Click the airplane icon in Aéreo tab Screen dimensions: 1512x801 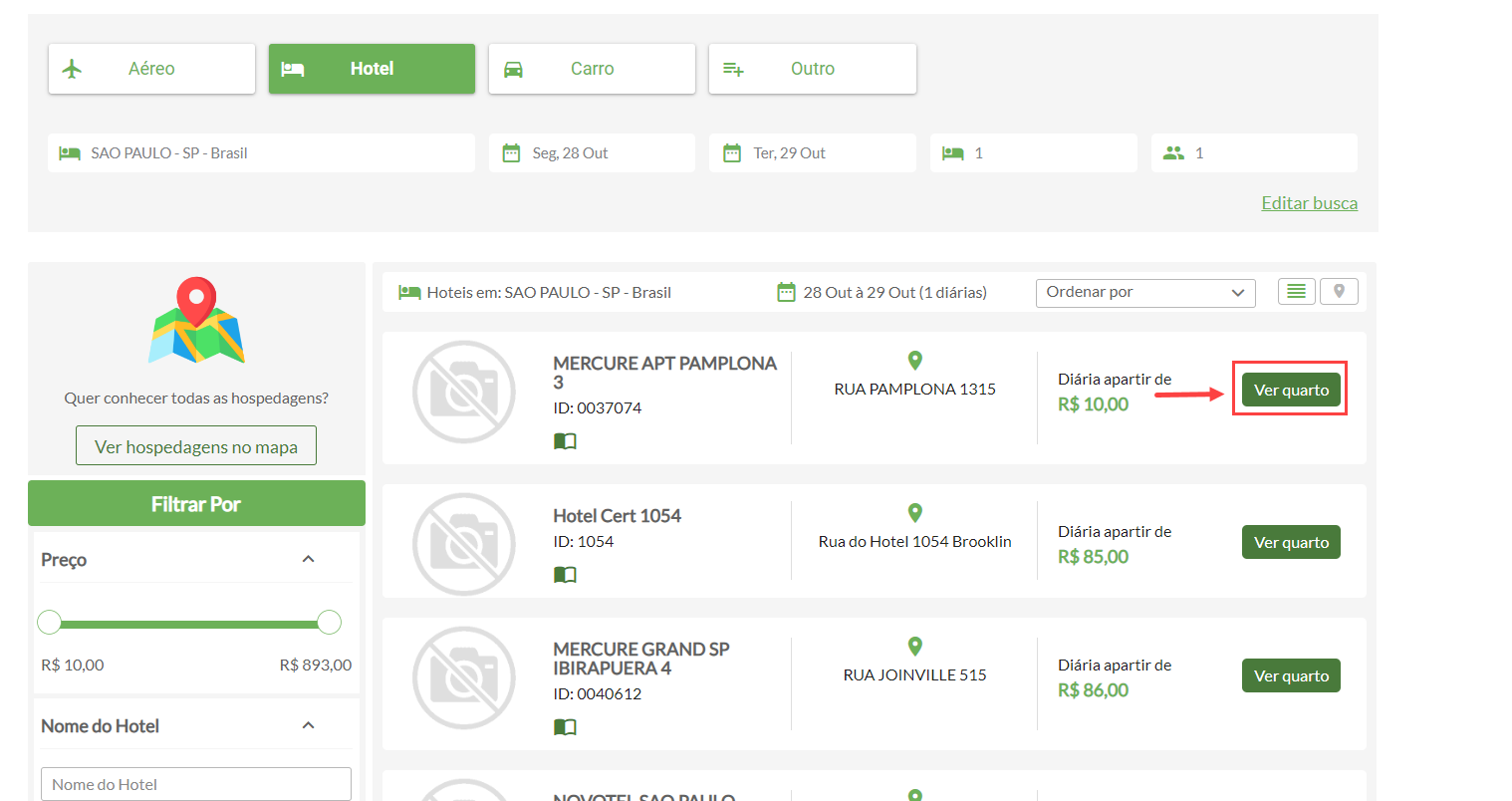(x=72, y=69)
